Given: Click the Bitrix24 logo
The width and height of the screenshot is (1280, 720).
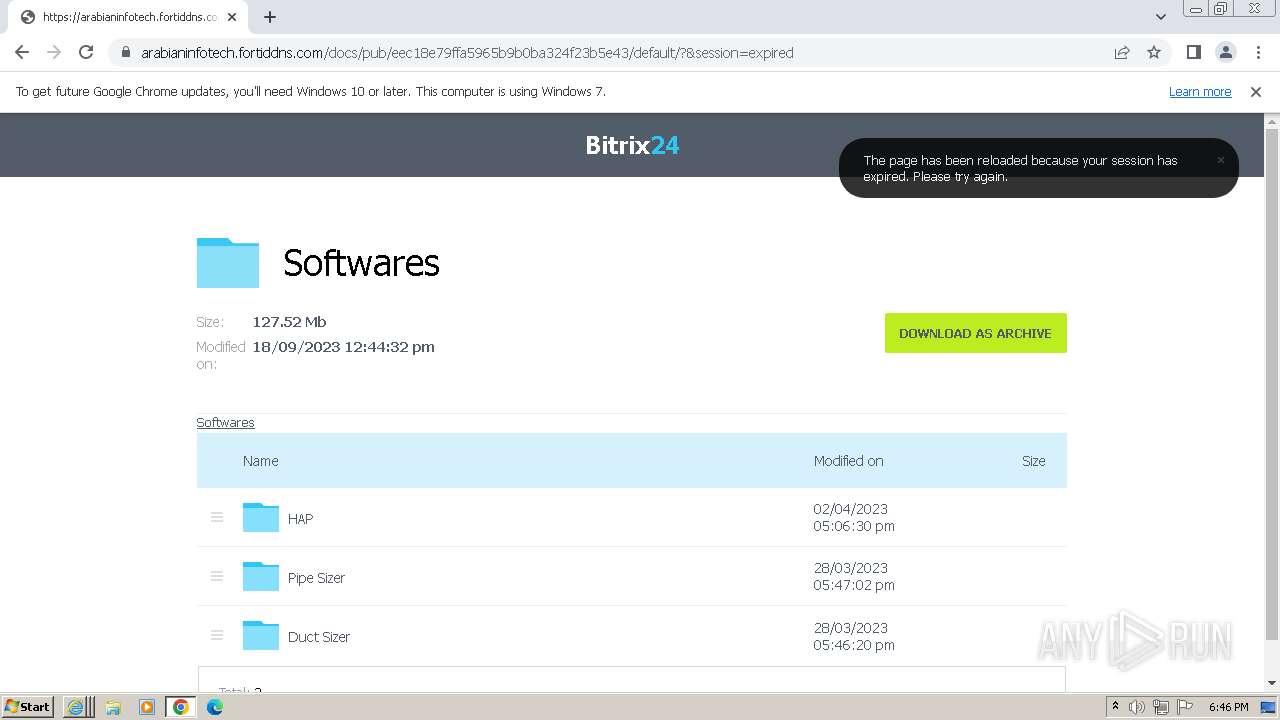Looking at the screenshot, I should coord(632,145).
